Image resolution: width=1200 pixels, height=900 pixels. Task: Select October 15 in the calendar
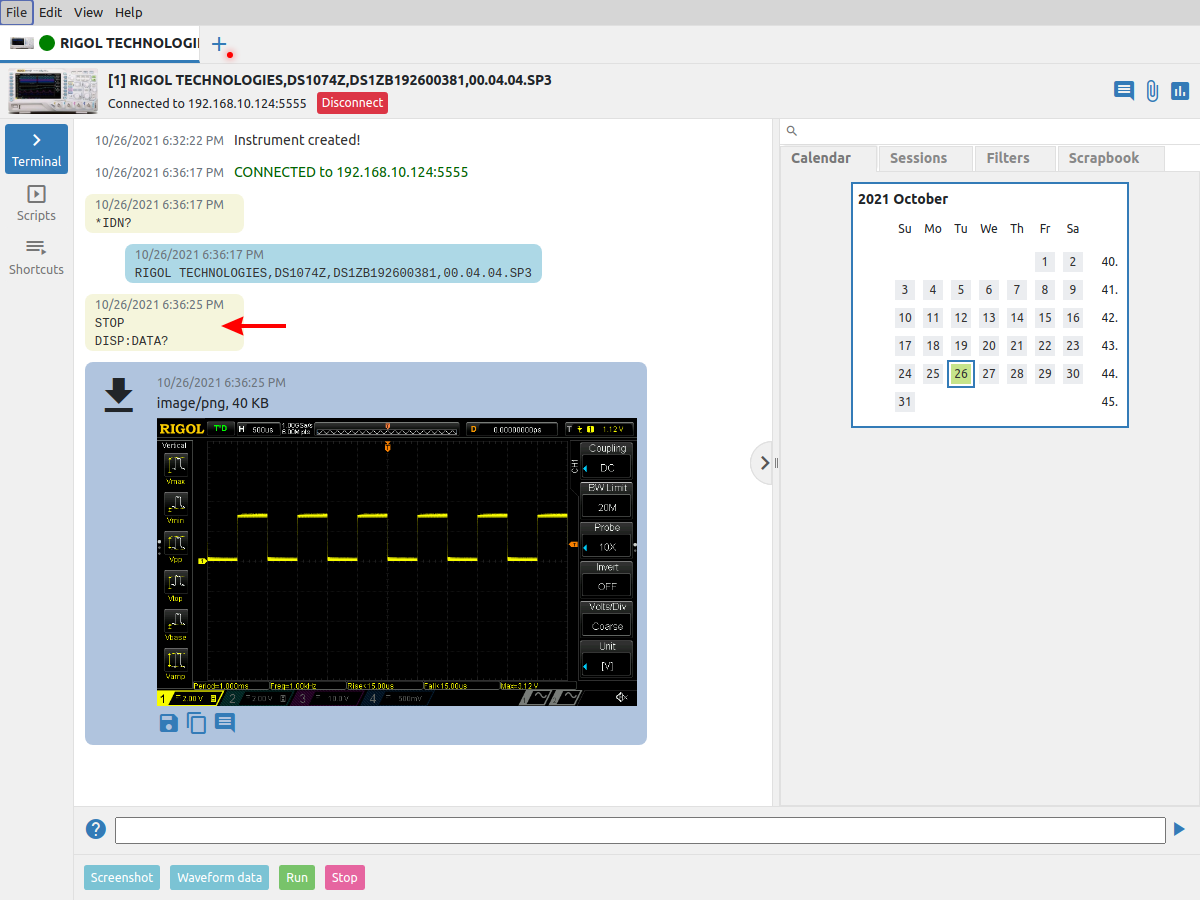pyautogui.click(x=1045, y=318)
